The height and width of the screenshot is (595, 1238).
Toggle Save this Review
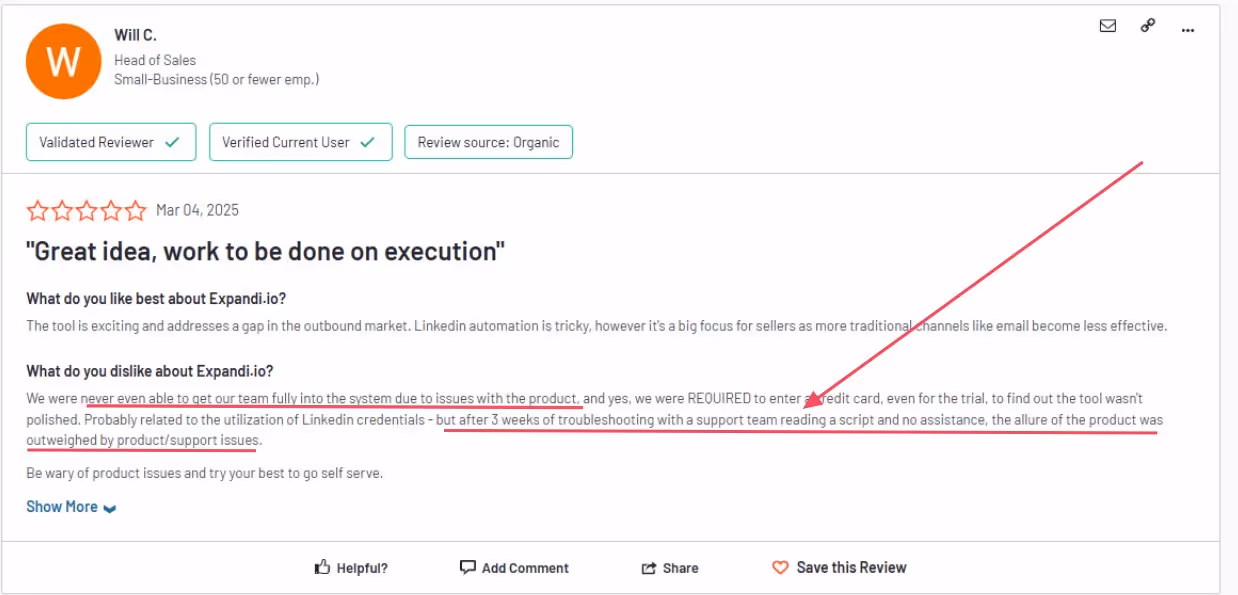[x=850, y=567]
